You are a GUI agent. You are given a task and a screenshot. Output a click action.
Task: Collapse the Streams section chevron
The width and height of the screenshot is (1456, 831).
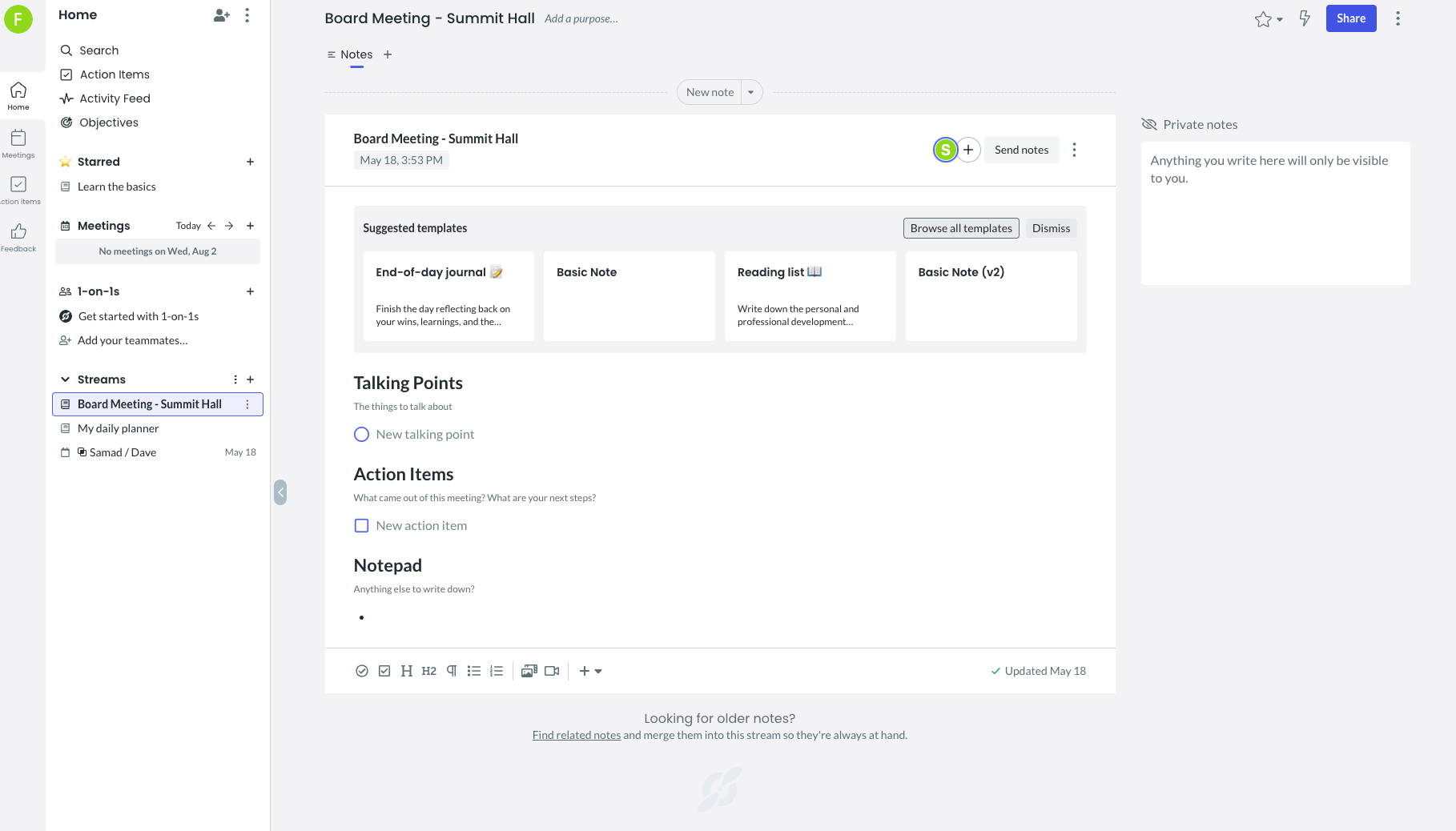point(65,379)
